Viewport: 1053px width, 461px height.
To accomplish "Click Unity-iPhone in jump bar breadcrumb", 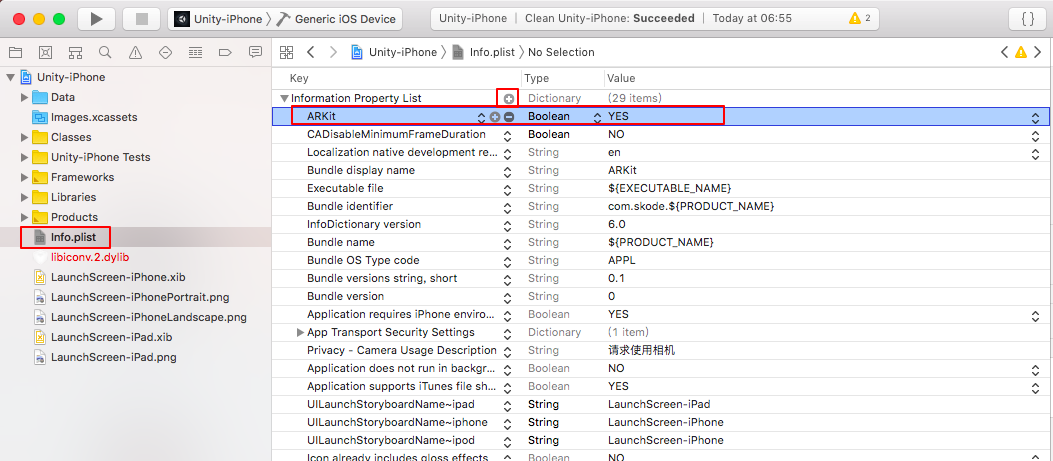I will (x=394, y=52).
